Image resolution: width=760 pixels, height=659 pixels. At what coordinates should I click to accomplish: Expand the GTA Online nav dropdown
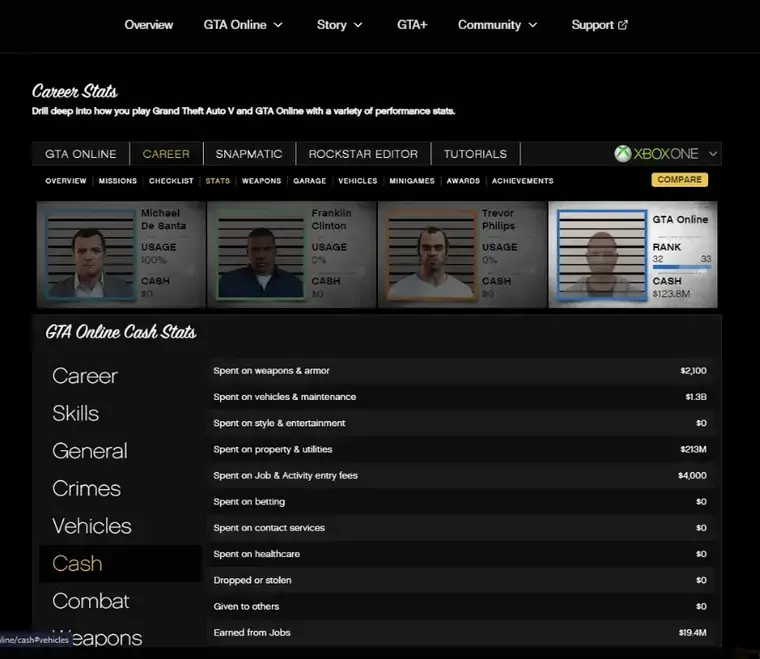(277, 25)
